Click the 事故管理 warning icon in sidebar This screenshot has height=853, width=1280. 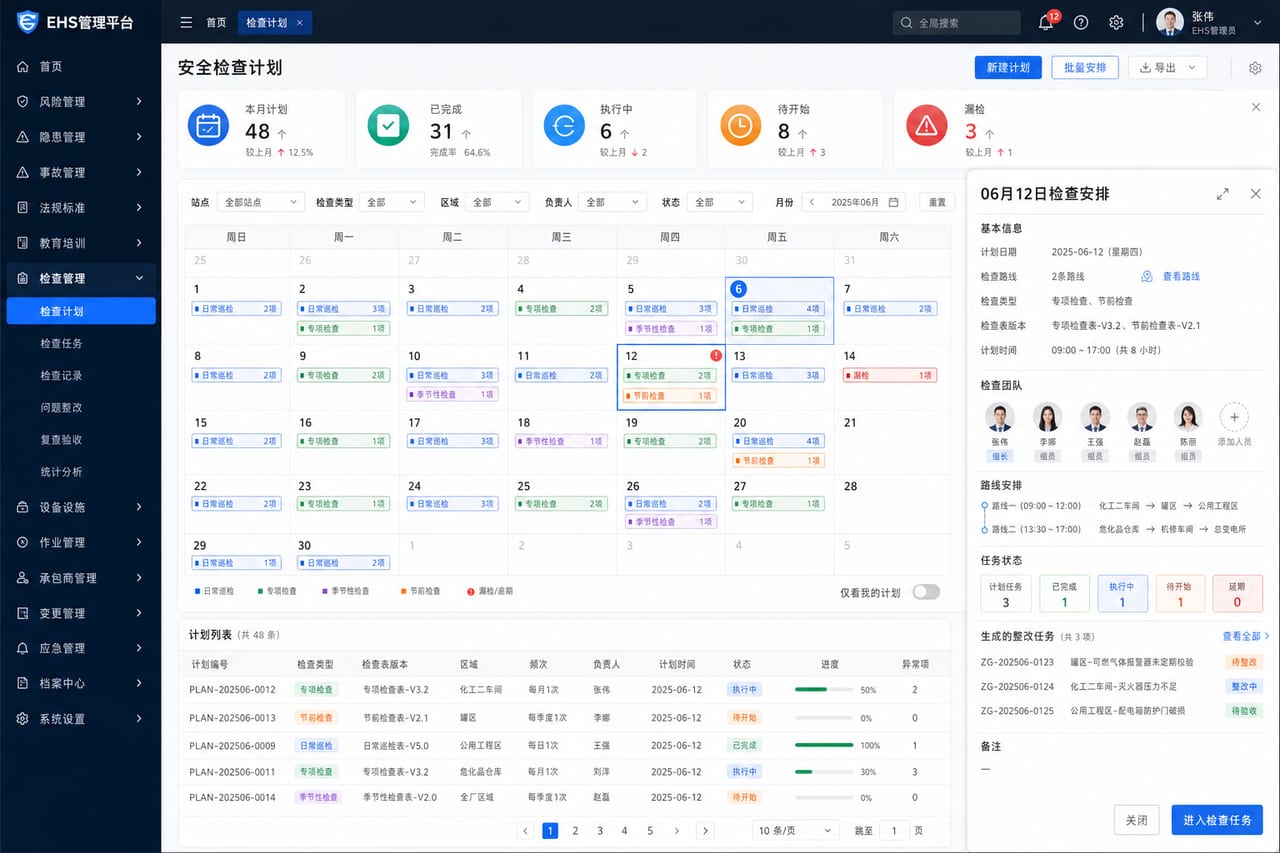(x=23, y=172)
